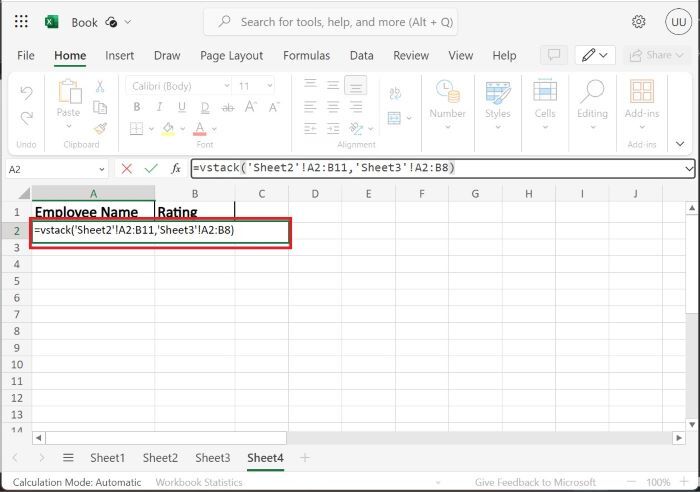
Task: Click the Borders icon
Action: pyautogui.click(x=136, y=129)
